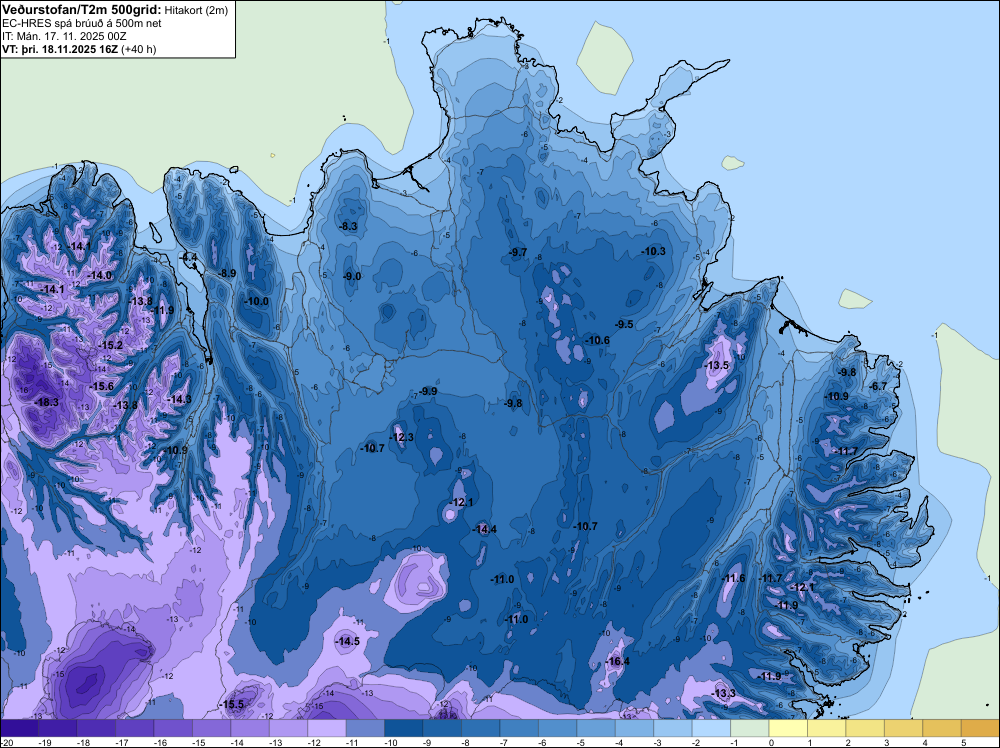
Task: Select the lilac legend swatch between -13 and -12
Action: click(x=288, y=728)
